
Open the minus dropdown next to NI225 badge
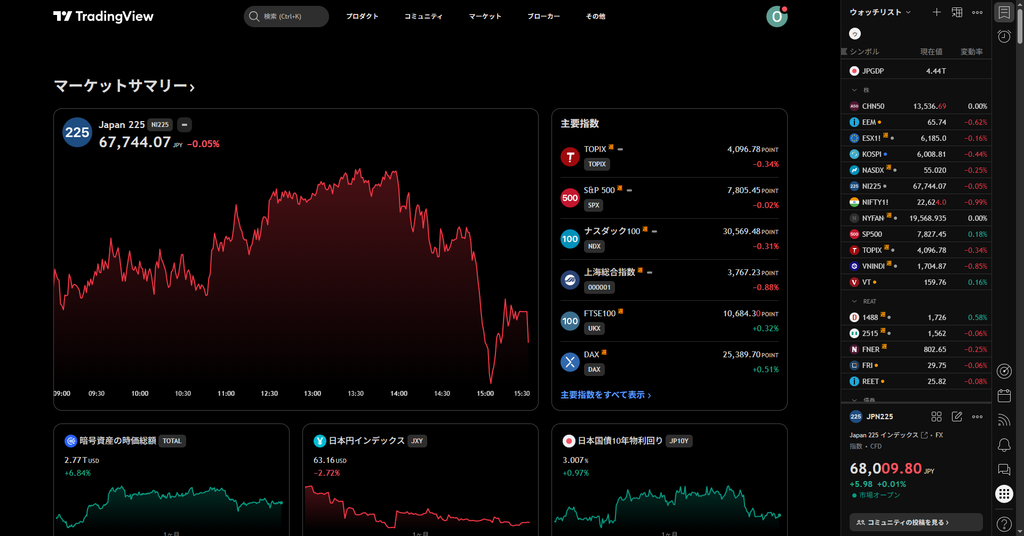pos(185,125)
